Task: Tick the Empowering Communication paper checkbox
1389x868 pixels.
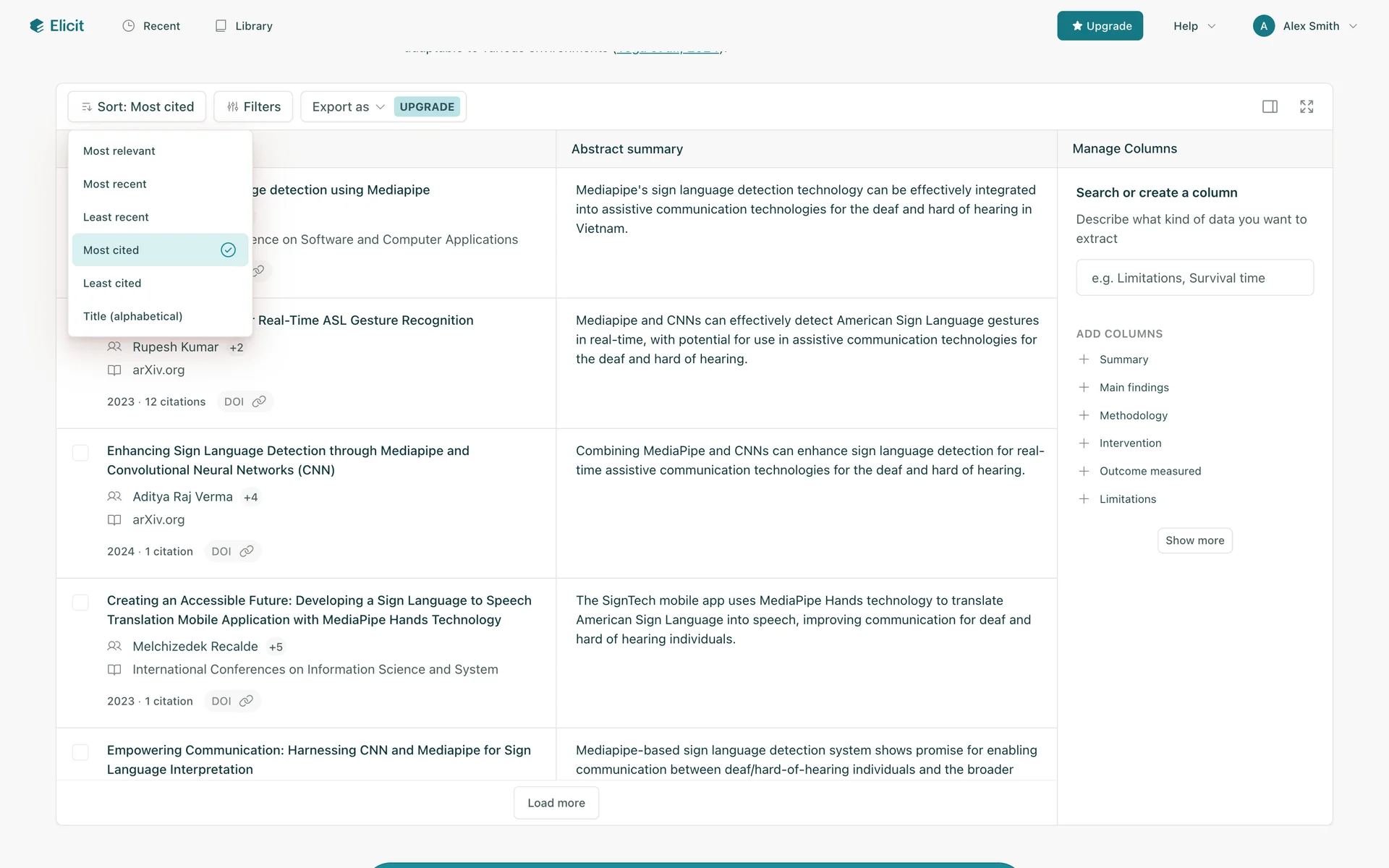Action: [x=80, y=752]
